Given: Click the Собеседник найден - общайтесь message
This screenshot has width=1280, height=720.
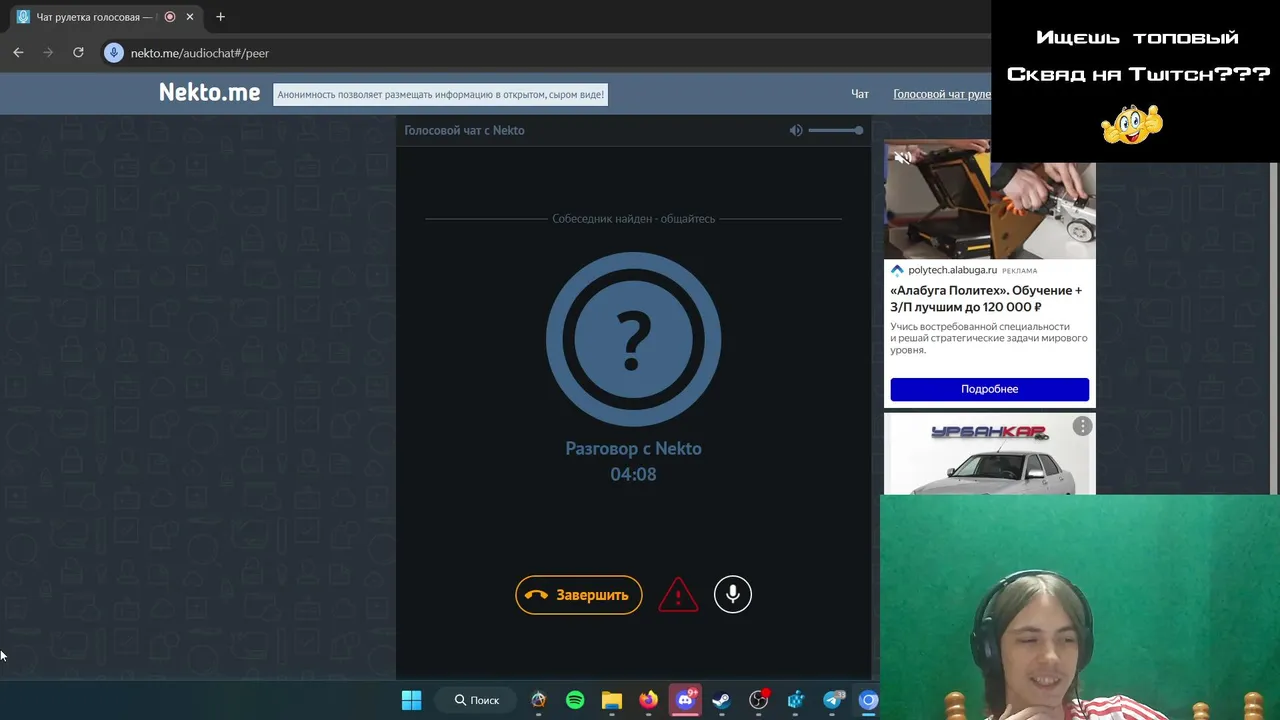Looking at the screenshot, I should (x=633, y=219).
